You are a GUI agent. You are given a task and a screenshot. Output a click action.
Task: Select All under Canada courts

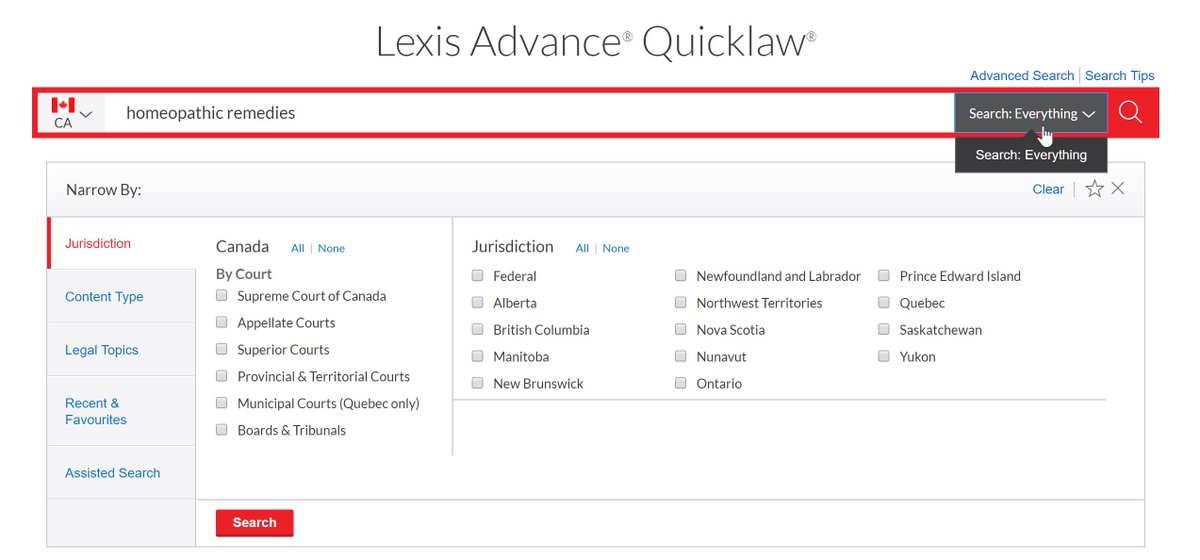coord(298,248)
